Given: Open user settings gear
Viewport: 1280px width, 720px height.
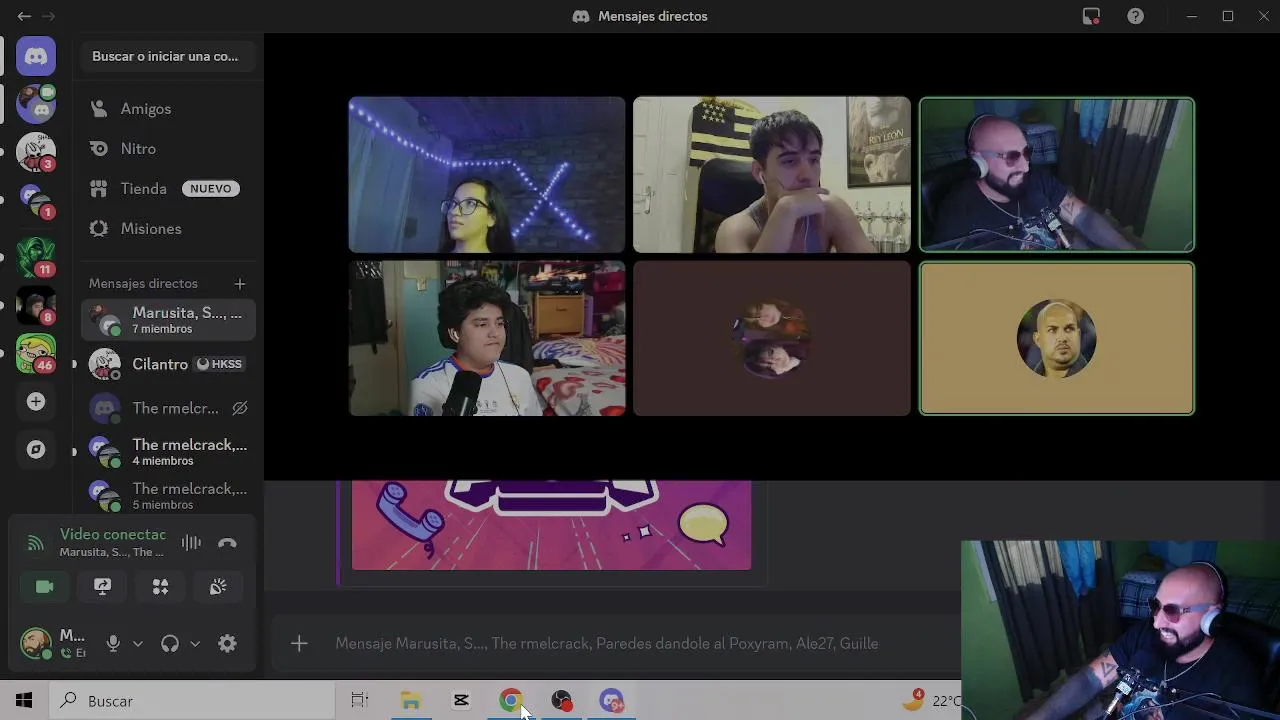Looking at the screenshot, I should (227, 644).
